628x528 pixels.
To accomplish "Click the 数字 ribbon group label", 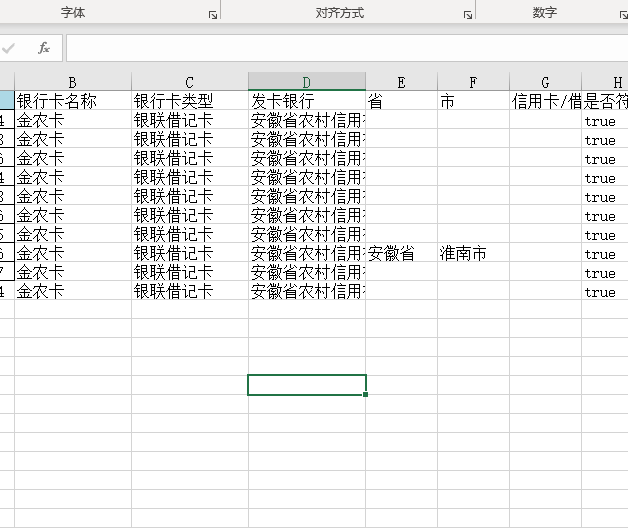I will (545, 12).
